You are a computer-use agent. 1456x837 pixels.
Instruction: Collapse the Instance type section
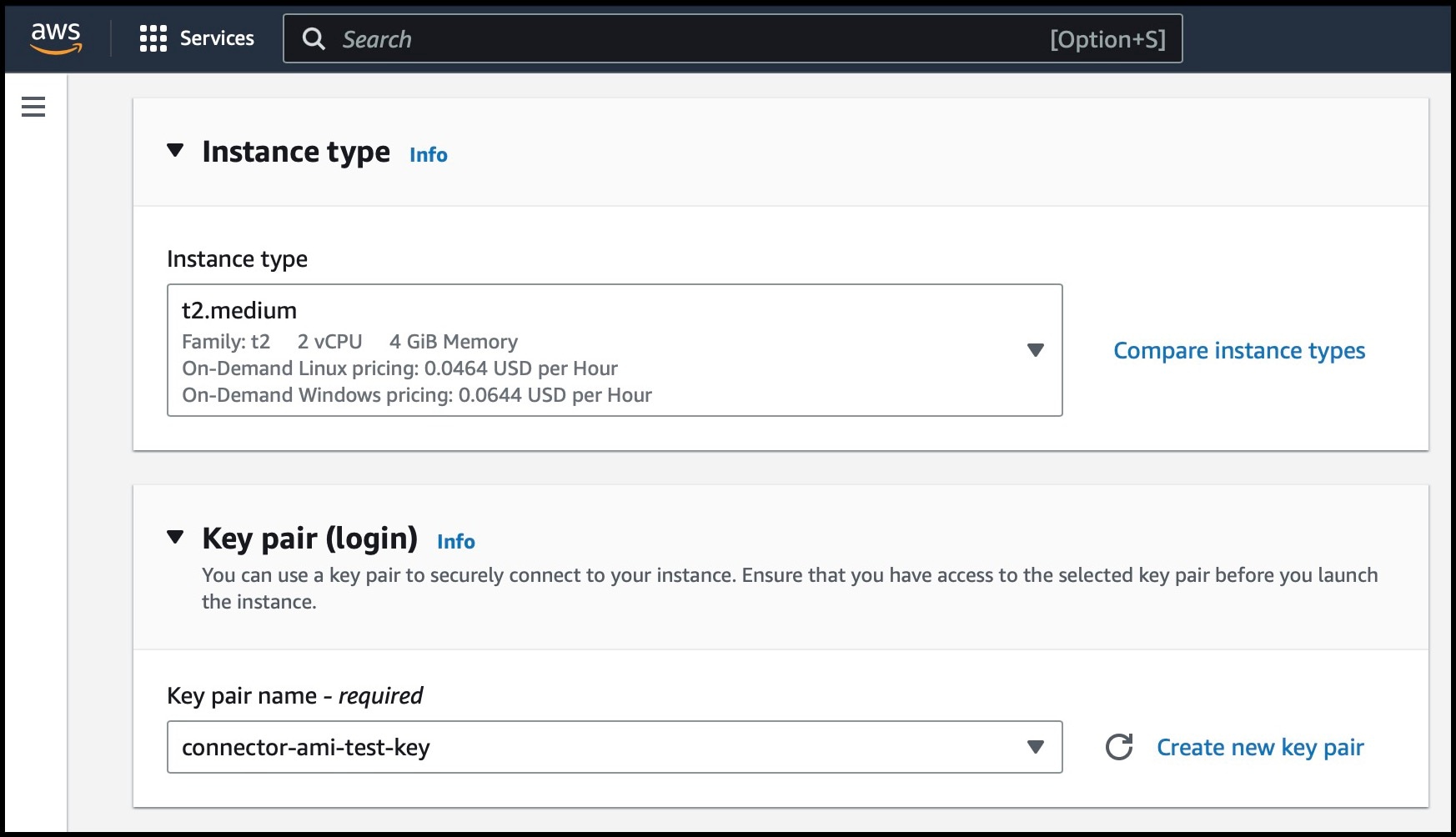pos(175,151)
